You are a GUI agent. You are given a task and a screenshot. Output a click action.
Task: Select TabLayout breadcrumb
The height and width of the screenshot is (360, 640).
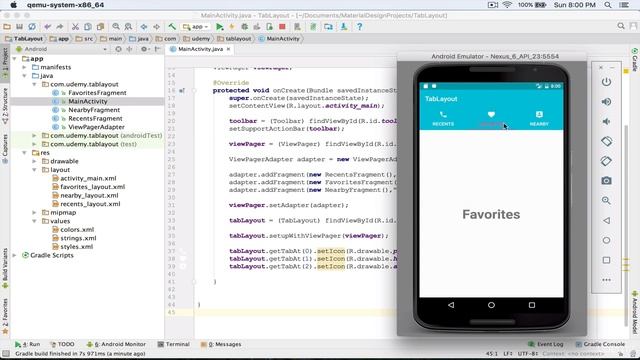[24, 38]
